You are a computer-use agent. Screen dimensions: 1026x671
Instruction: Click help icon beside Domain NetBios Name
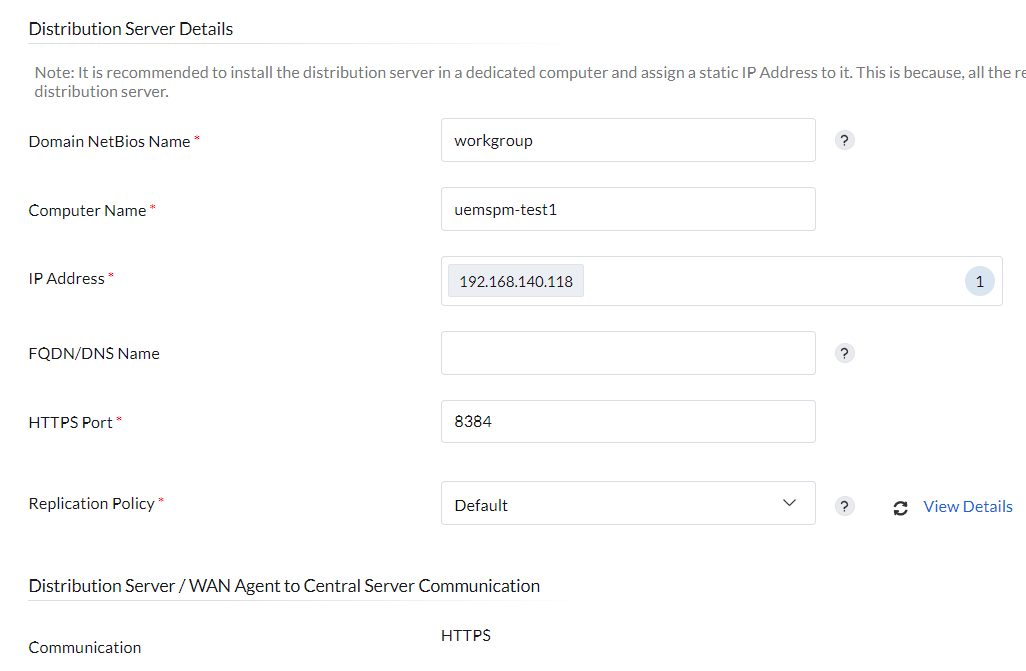(x=845, y=141)
